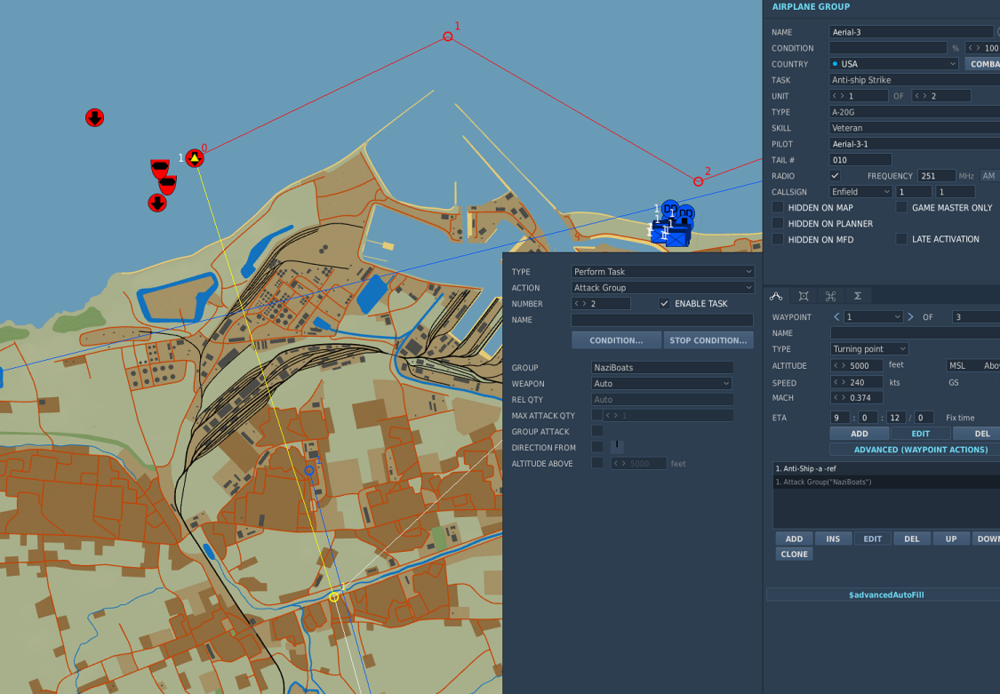Viewport: 1000px width, 694px height.
Task: Toggle the Late Activation checkbox
Action: [x=902, y=240]
